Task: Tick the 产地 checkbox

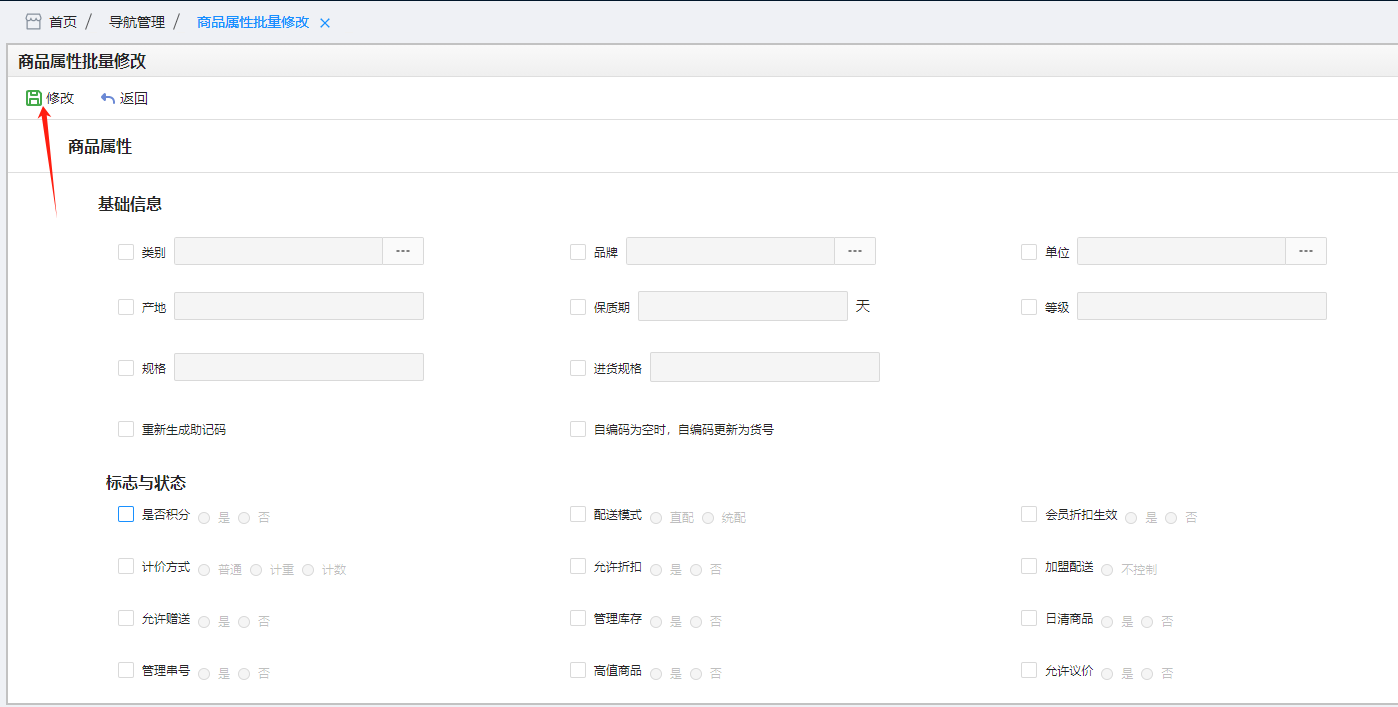Action: coord(126,307)
